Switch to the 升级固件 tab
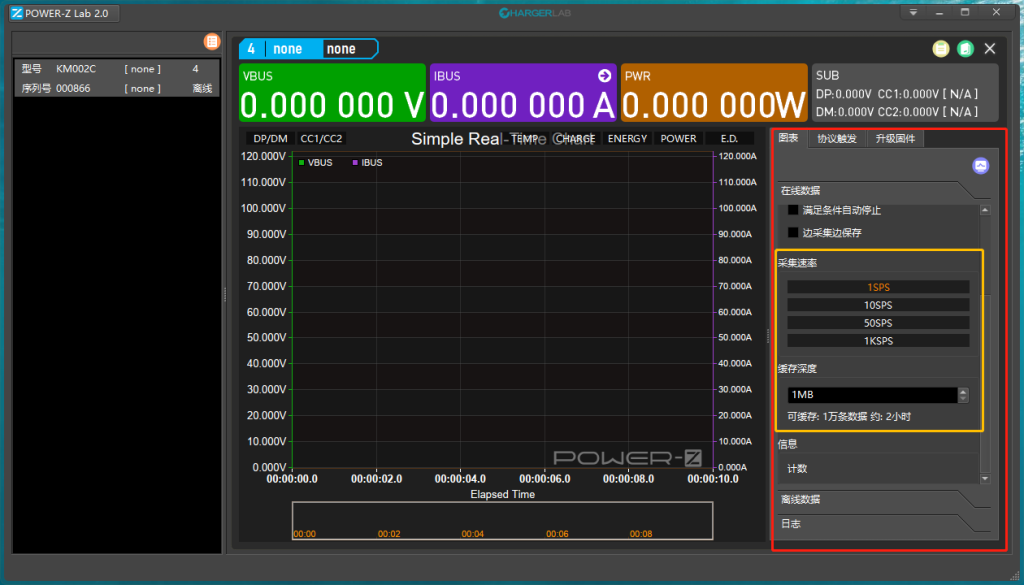The image size is (1024, 585). [895, 138]
